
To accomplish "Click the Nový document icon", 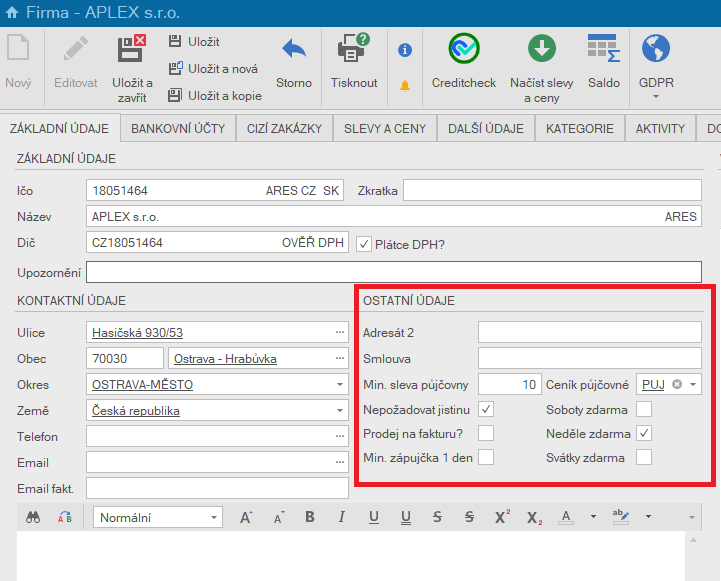I will [x=18, y=48].
